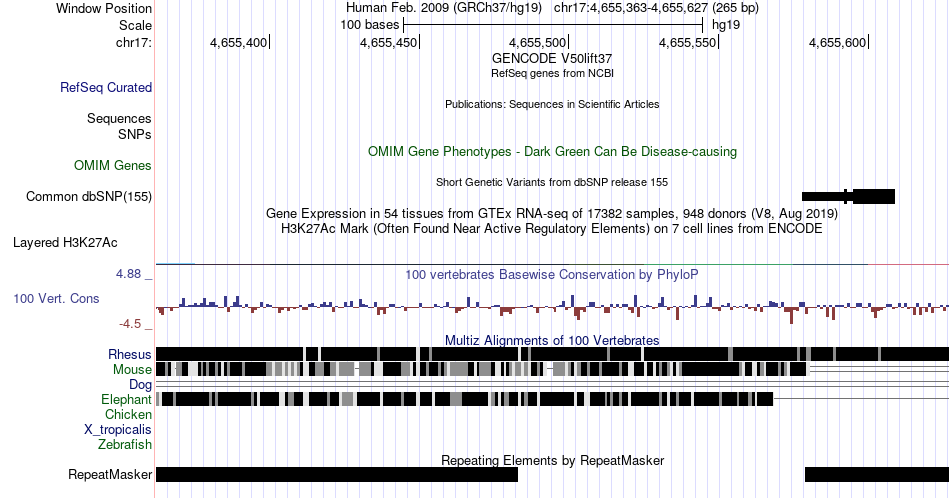Viewport: 950px width, 498px height.
Task: Click the OMIM Gene Phenotypes title
Action: click(x=552, y=151)
